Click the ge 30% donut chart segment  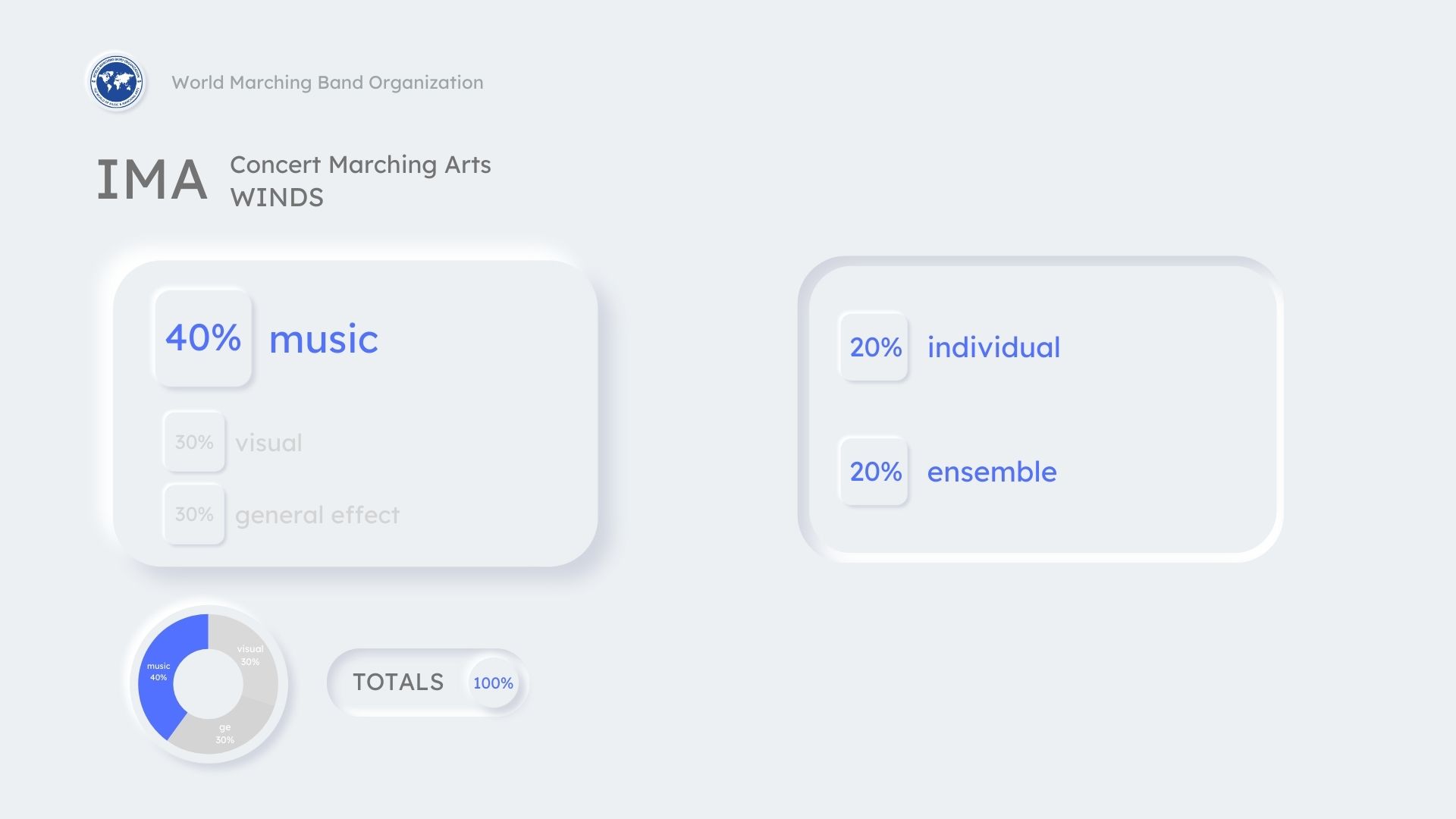[x=224, y=734]
